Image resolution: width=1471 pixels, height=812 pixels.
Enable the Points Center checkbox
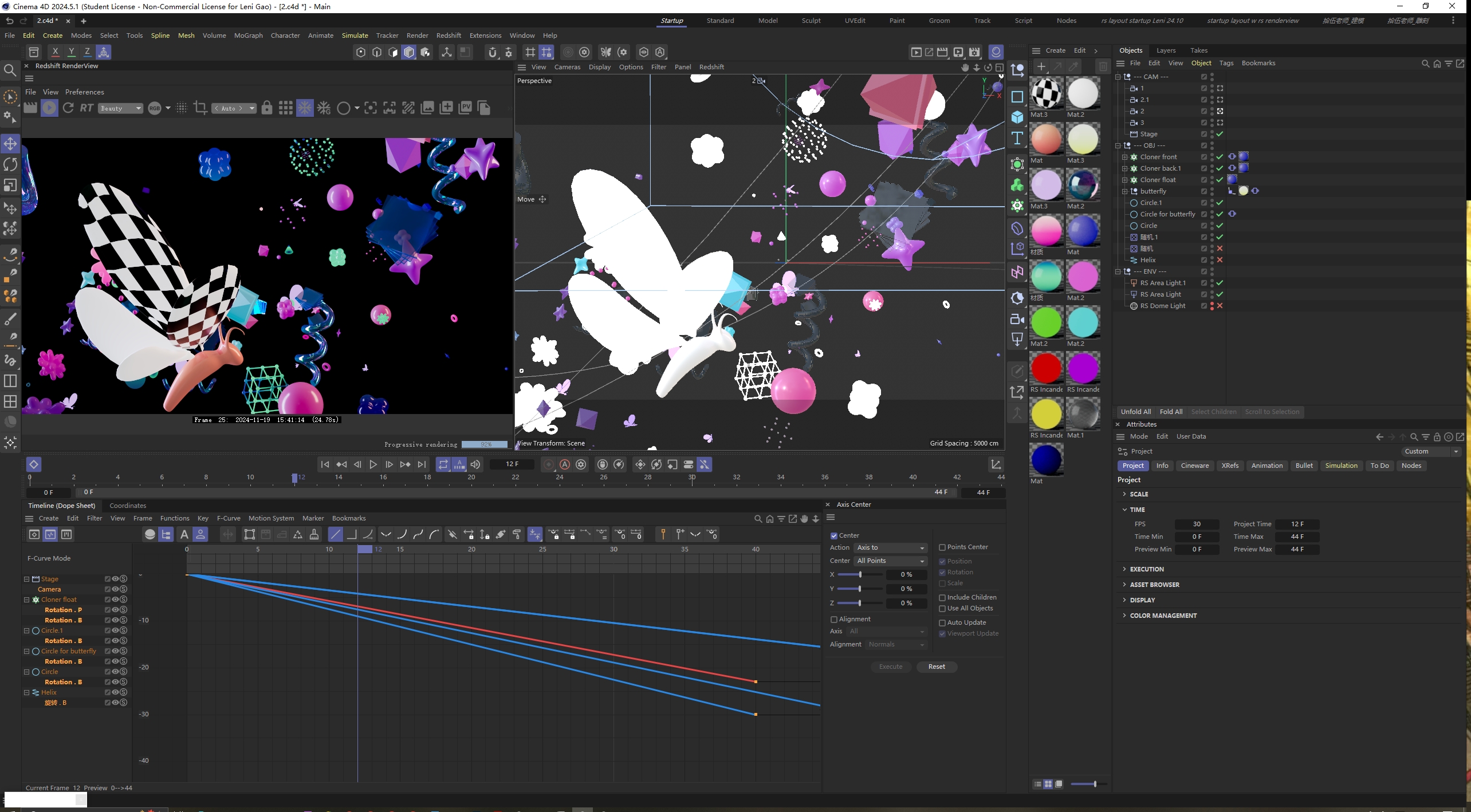point(942,547)
